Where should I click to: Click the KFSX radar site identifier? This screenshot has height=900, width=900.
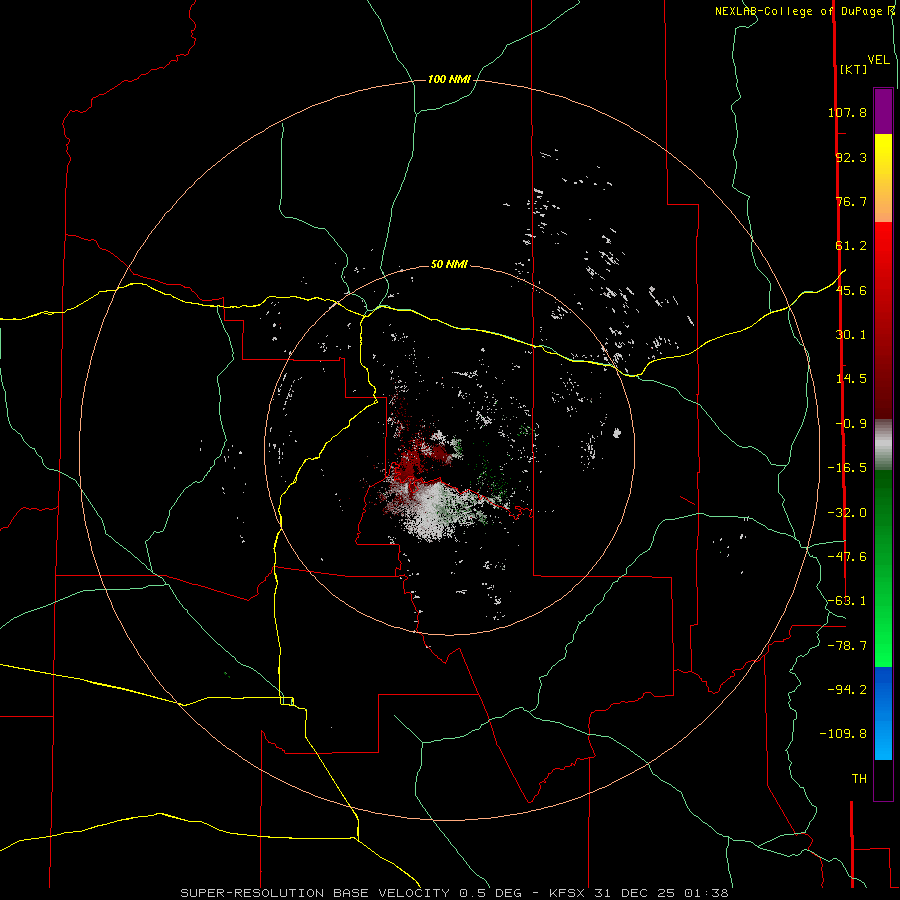point(568,893)
